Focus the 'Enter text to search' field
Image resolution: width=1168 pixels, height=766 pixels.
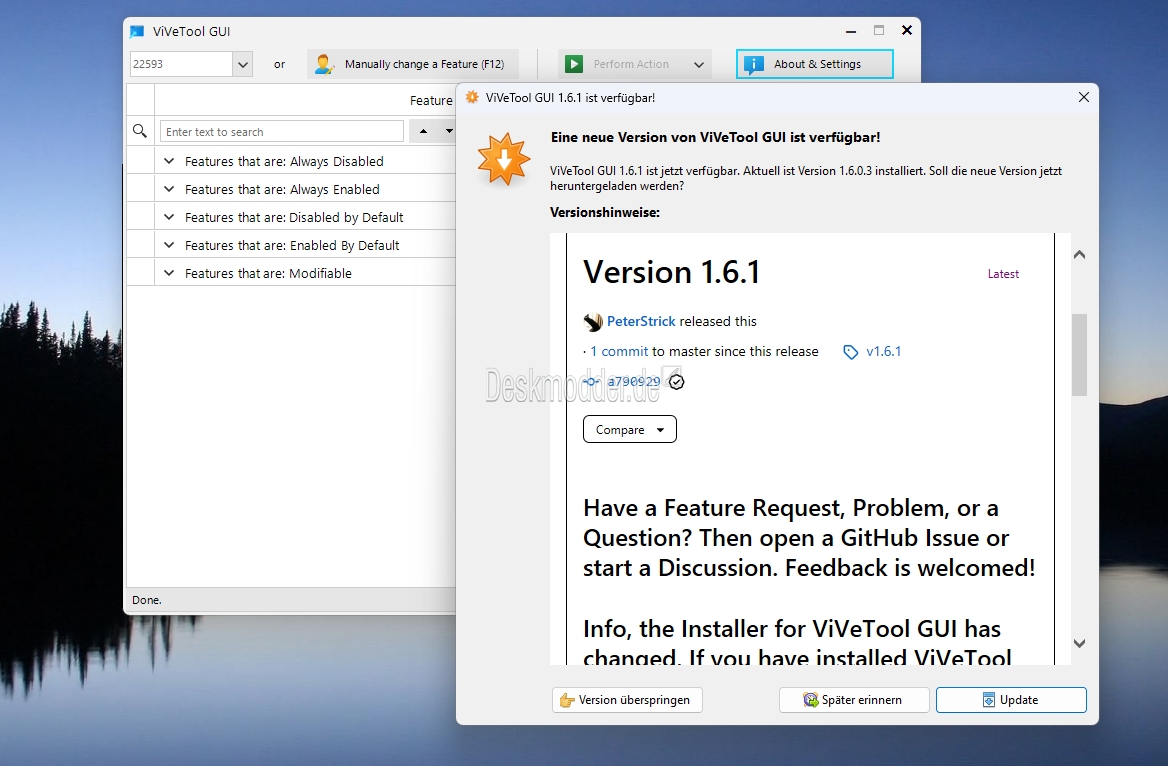[x=282, y=132]
